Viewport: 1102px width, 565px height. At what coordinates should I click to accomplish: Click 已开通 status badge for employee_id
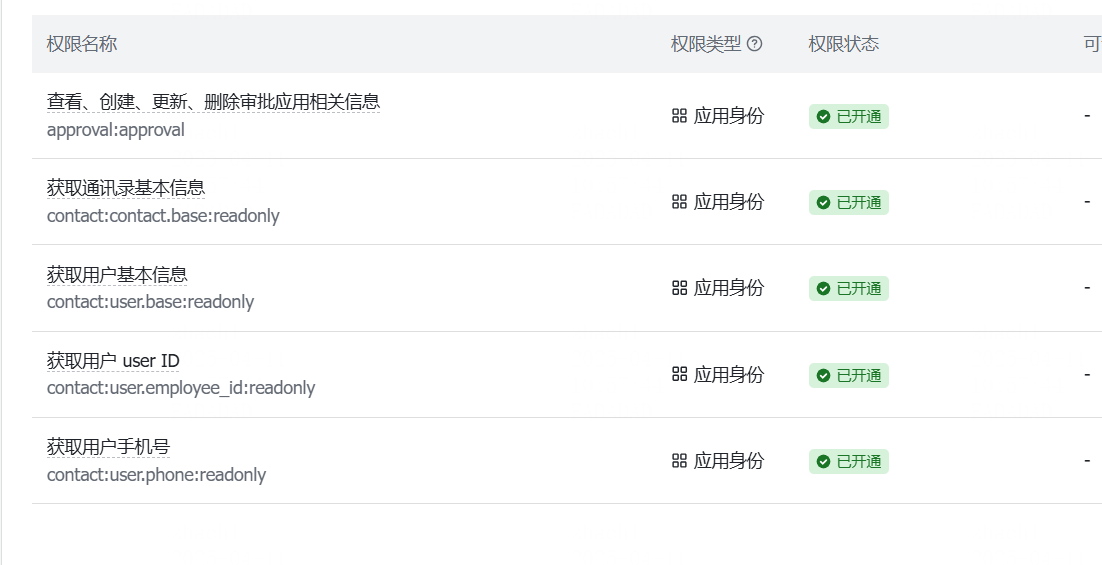tap(848, 375)
